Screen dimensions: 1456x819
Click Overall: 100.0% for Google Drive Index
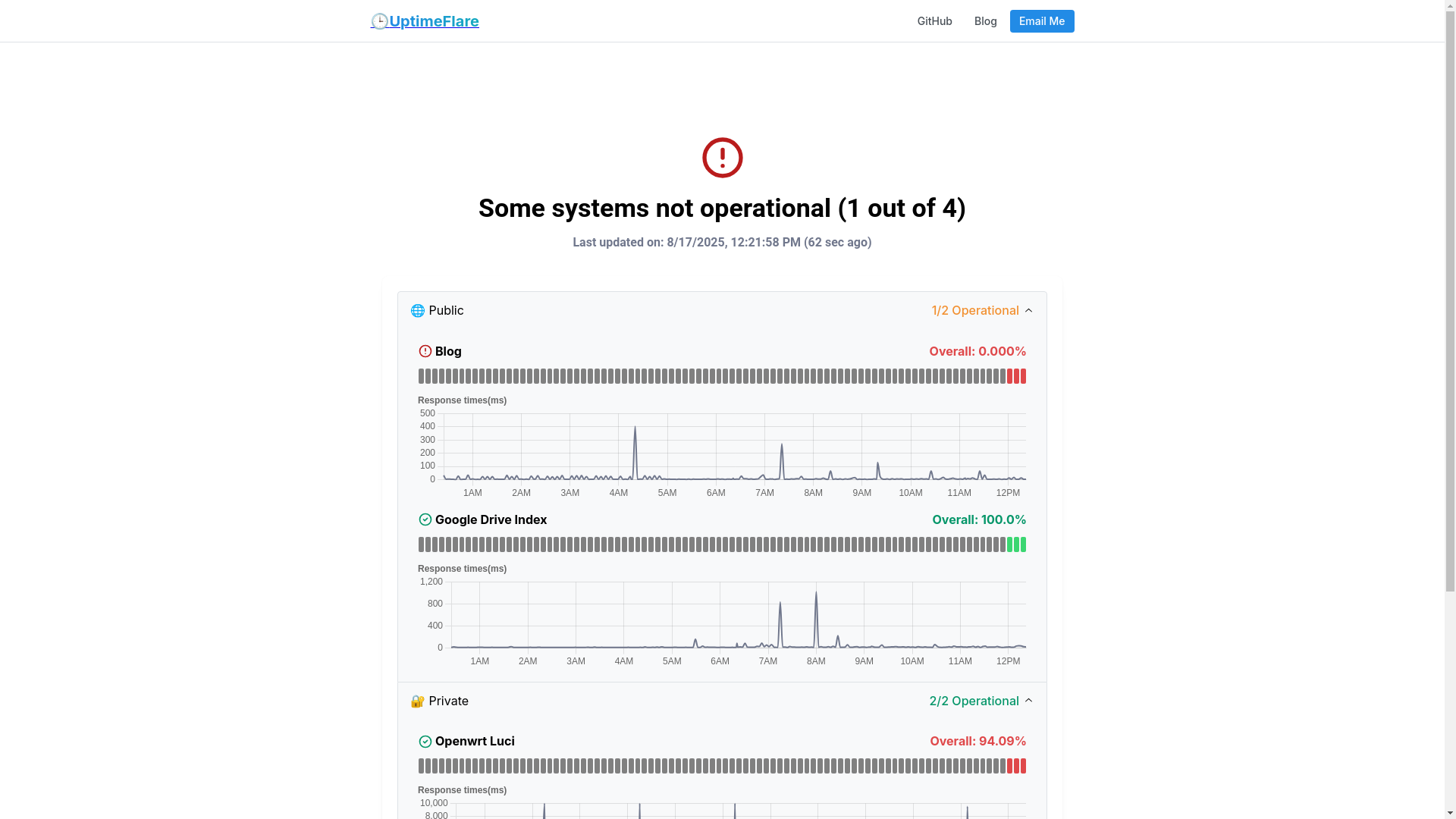tap(979, 519)
